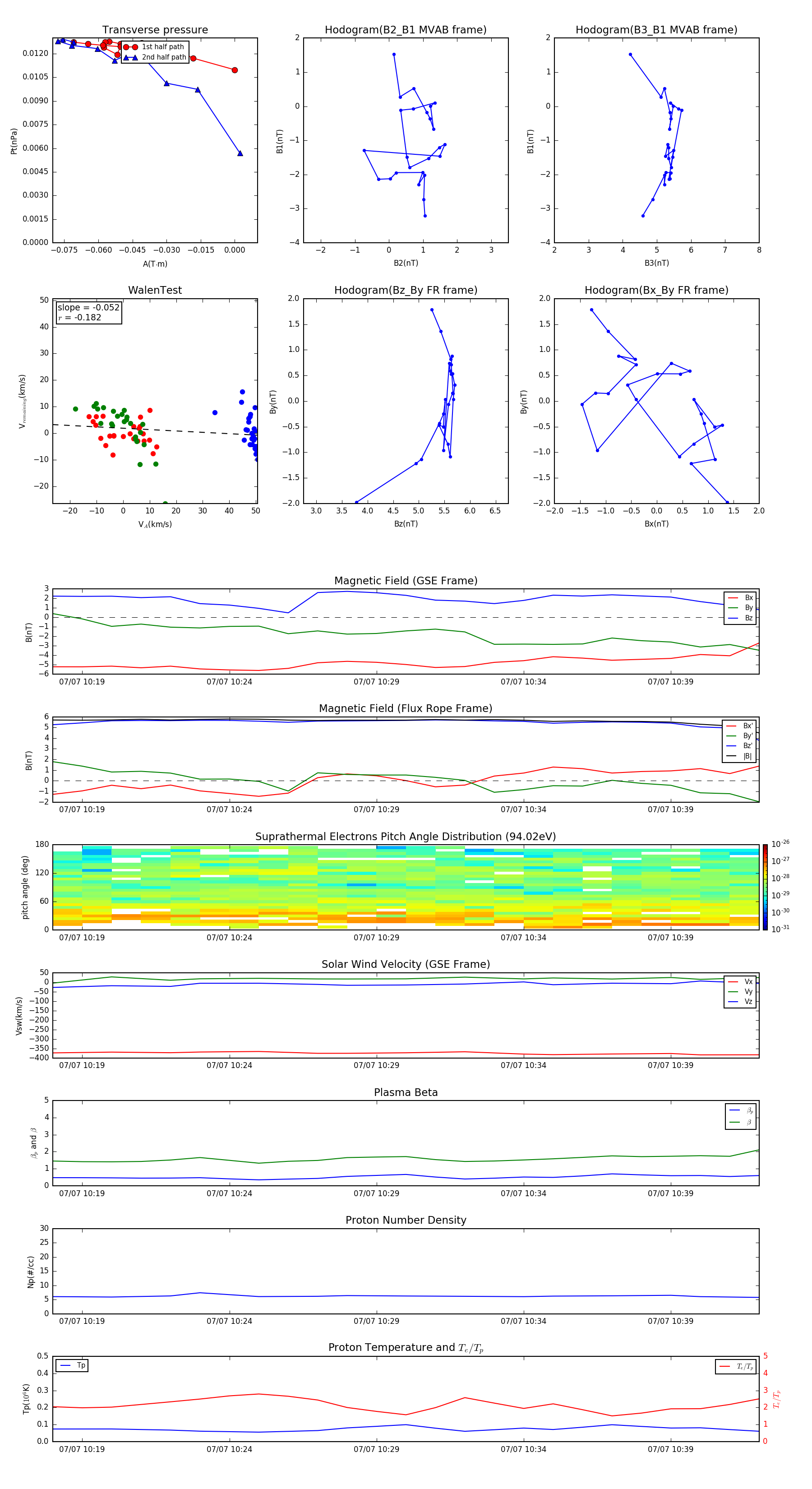The image size is (812, 1489).
Task: Click the 'Hodogram(B3_B1 MVAB frame)' title
Action: click(x=656, y=30)
